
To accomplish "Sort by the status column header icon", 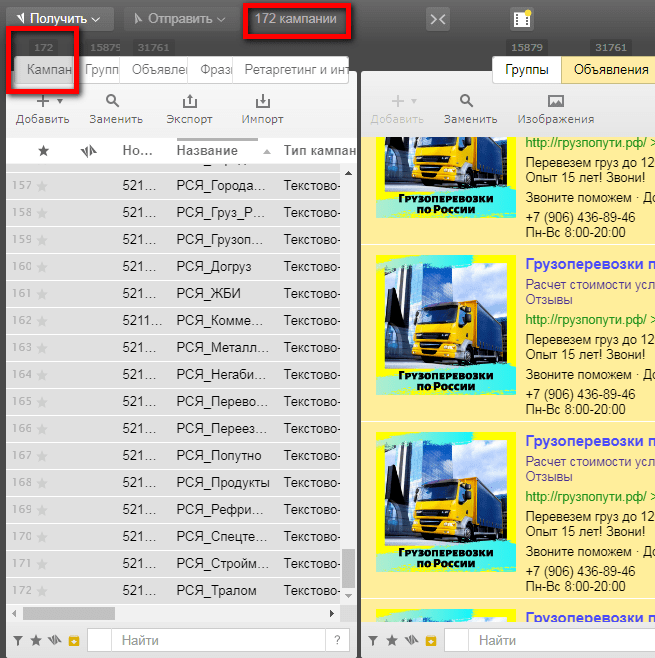I will (89, 151).
